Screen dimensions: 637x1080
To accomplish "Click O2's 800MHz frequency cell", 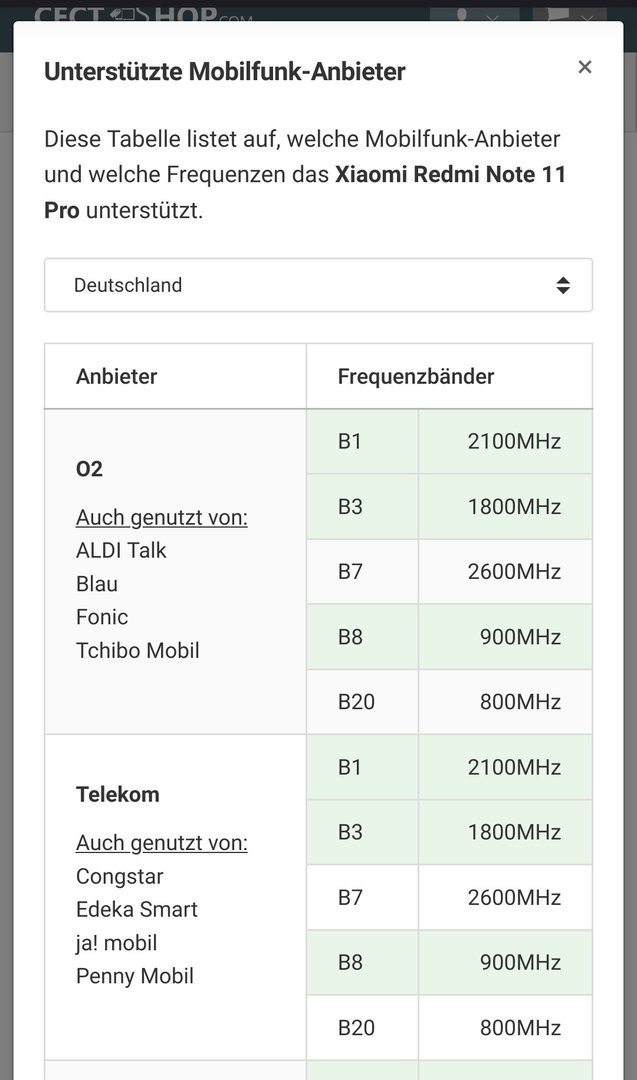I will point(505,702).
